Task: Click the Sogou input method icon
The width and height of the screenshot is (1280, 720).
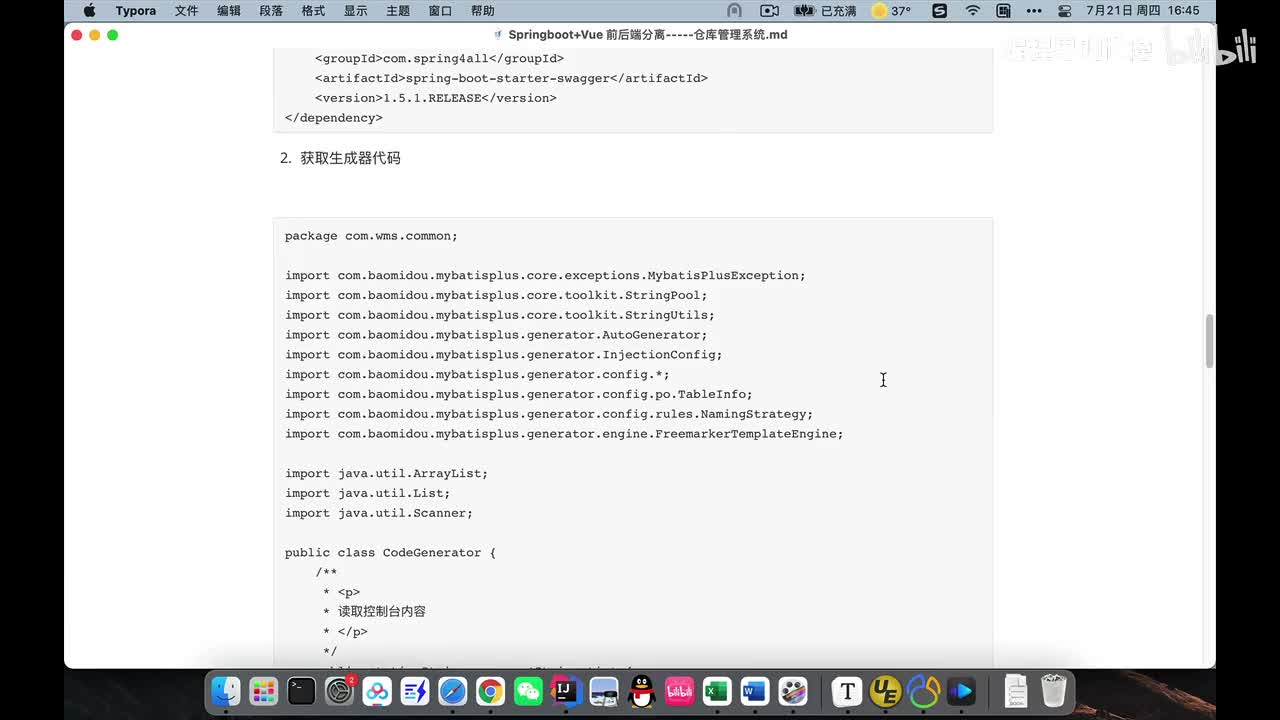Action: click(x=940, y=11)
